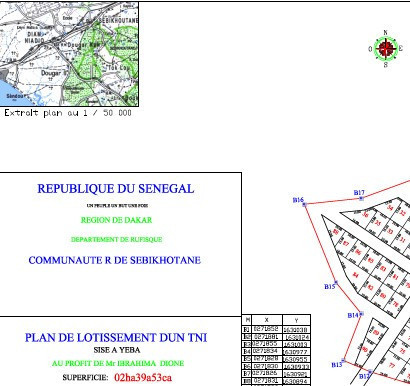Click the 'SUPERFICIE:' label
Viewport: 410px width, 386px height.
pyautogui.click(x=85, y=378)
